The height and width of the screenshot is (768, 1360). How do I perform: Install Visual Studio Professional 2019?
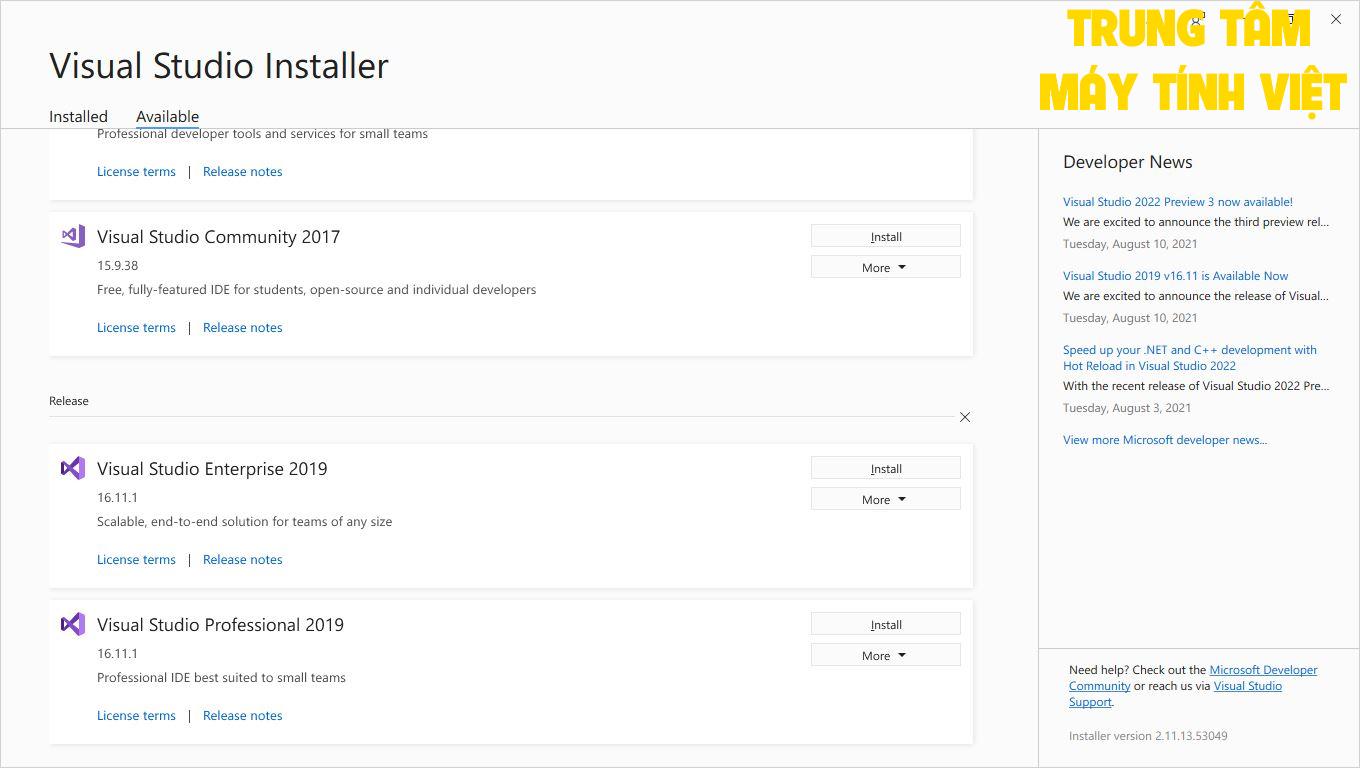(x=885, y=623)
